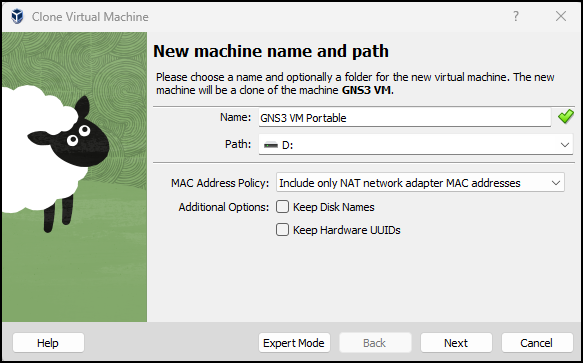Click the Next button
This screenshot has height=363, width=583.
pos(456,343)
